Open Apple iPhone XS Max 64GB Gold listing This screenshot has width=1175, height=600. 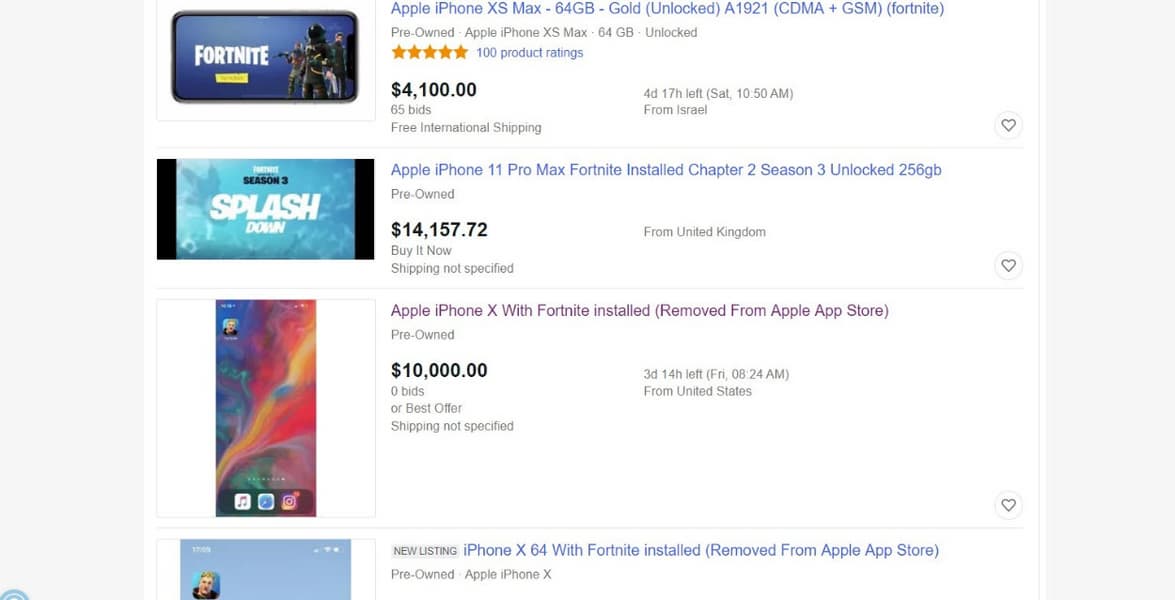coord(667,9)
